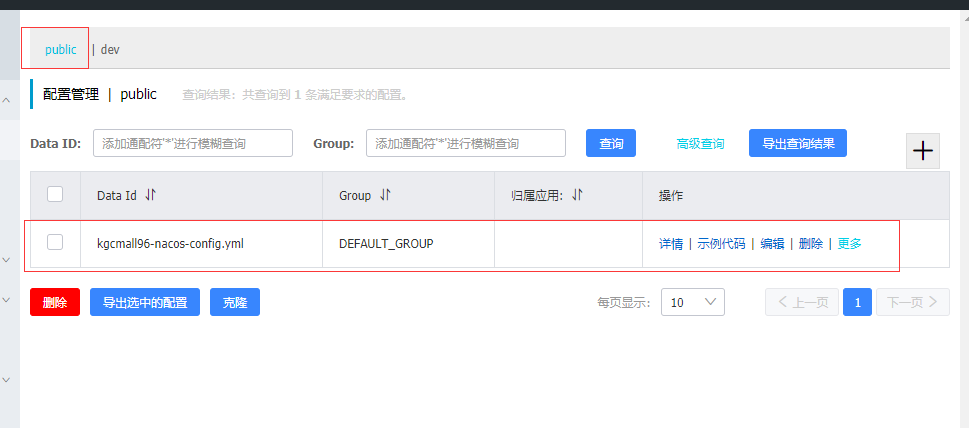Viewport: 969px width, 428px height.
Task: Click 上一页 previous page button
Action: pos(802,302)
